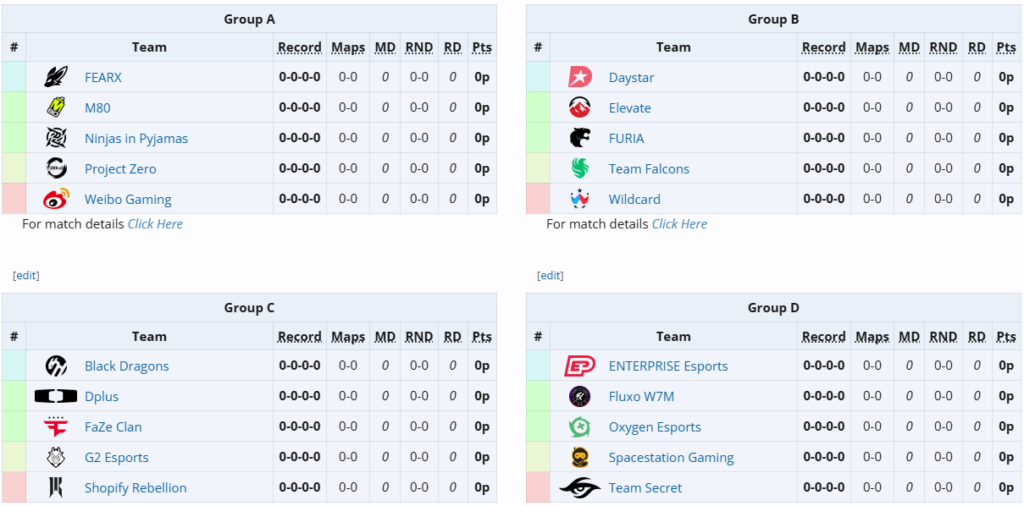Open the Spacestation Gaming team page
1024x506 pixels.
click(671, 458)
